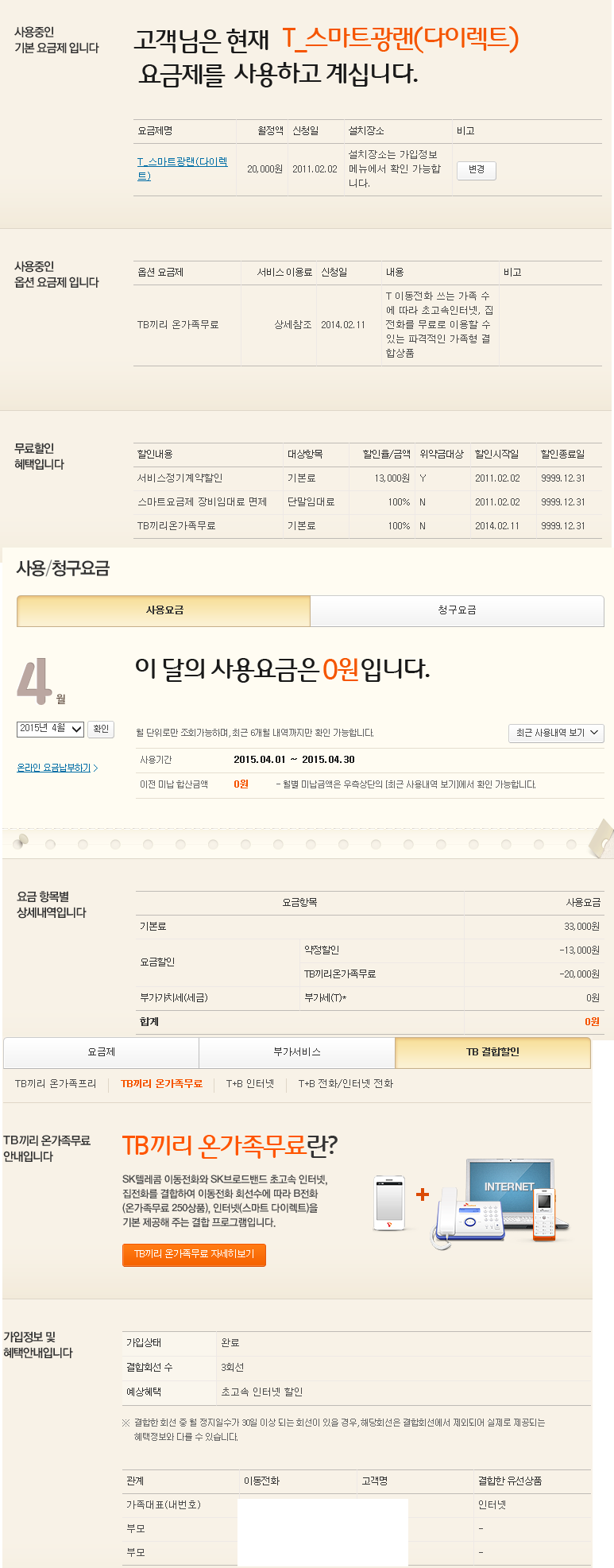The image size is (614, 1568).
Task: Click the orange plus icon
Action: pyautogui.click(x=423, y=1194)
